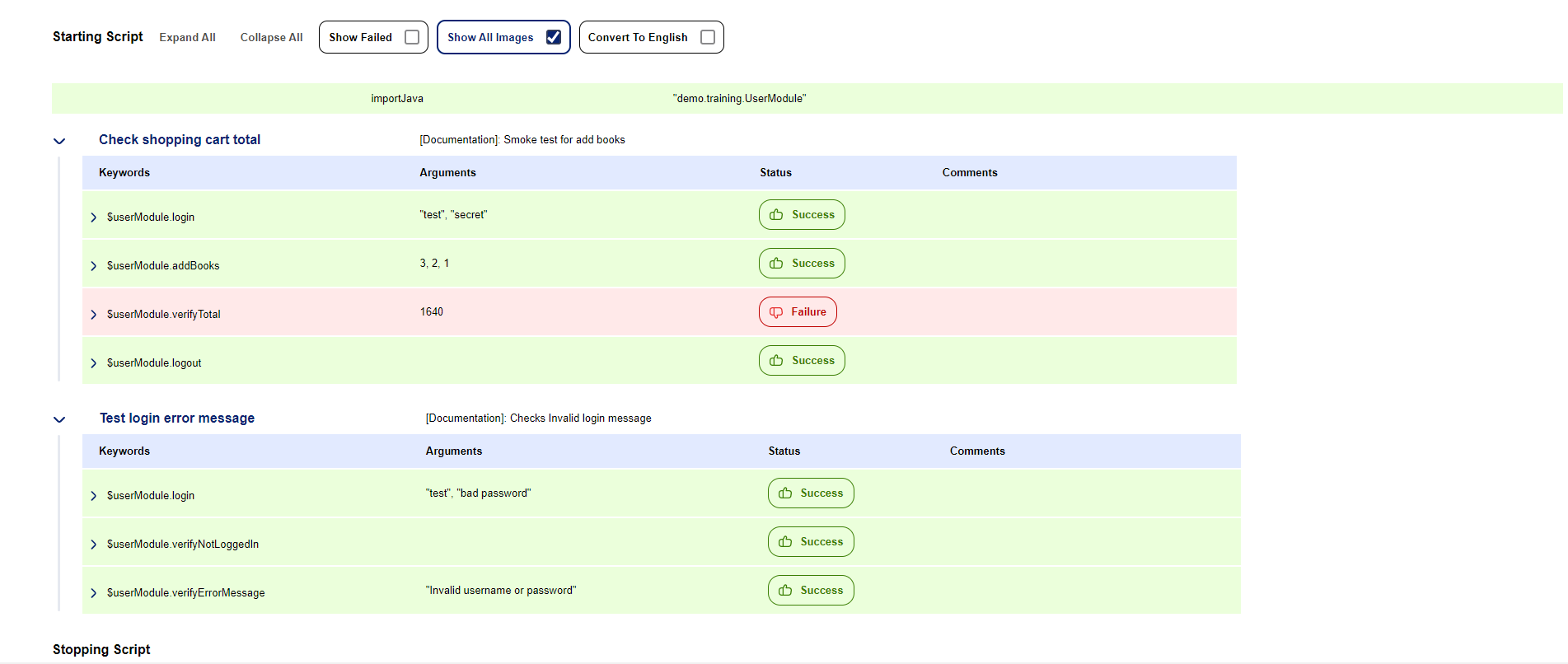Expand the $userModule.verifyTotal keyword row
Screen dimensions: 1568x664
click(94, 315)
